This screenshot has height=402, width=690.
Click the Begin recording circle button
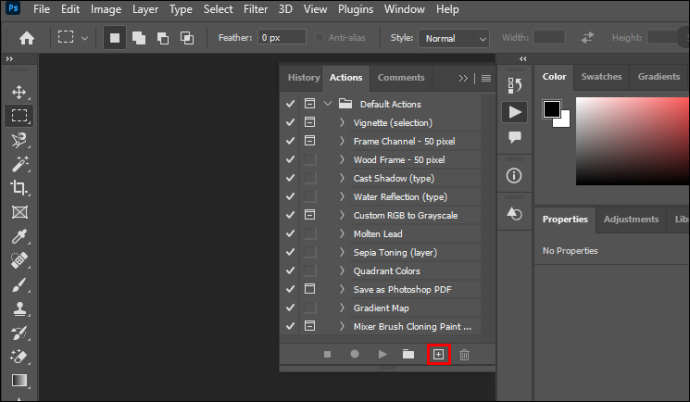coord(355,354)
